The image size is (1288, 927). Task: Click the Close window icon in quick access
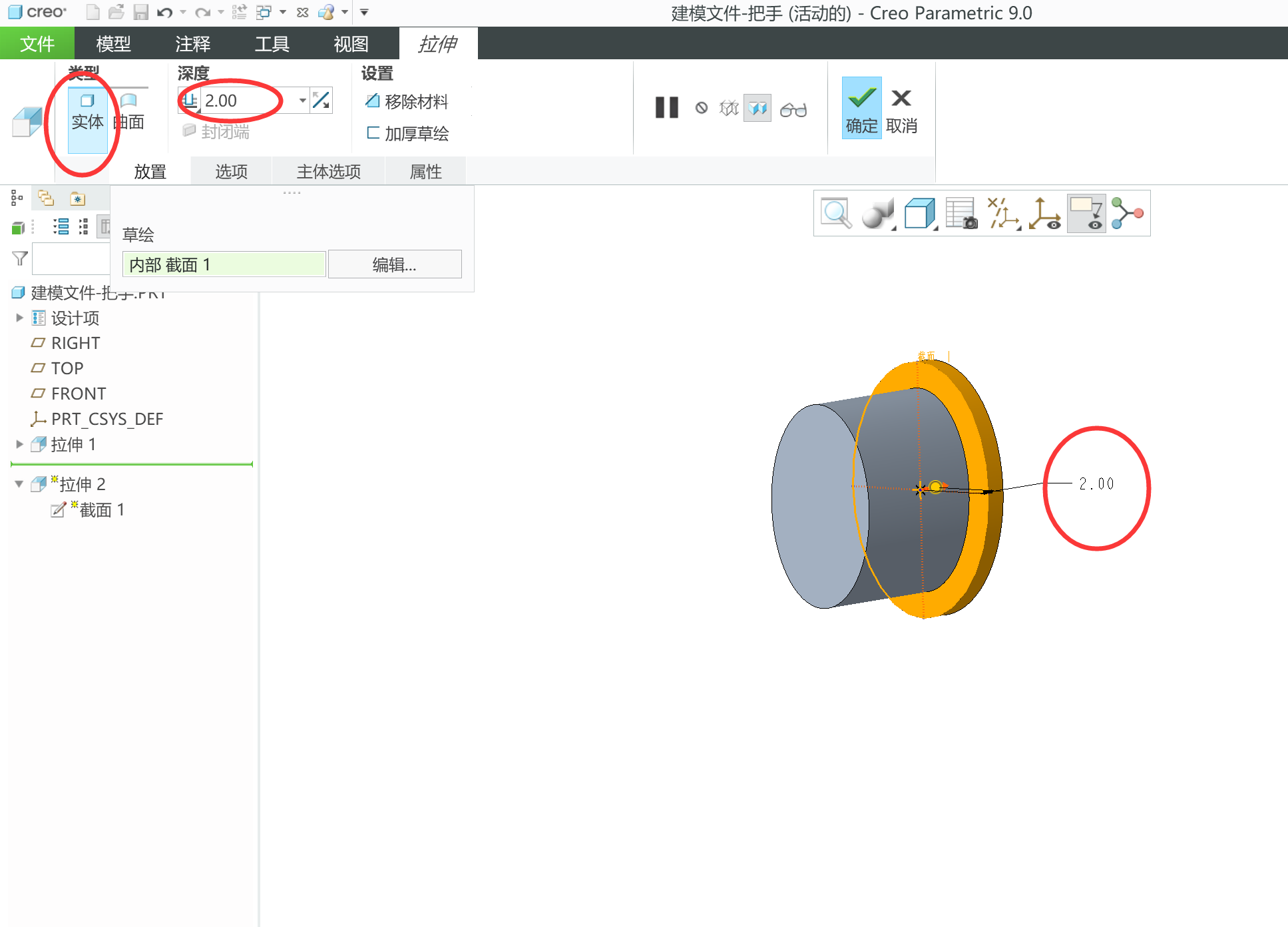pos(303,12)
